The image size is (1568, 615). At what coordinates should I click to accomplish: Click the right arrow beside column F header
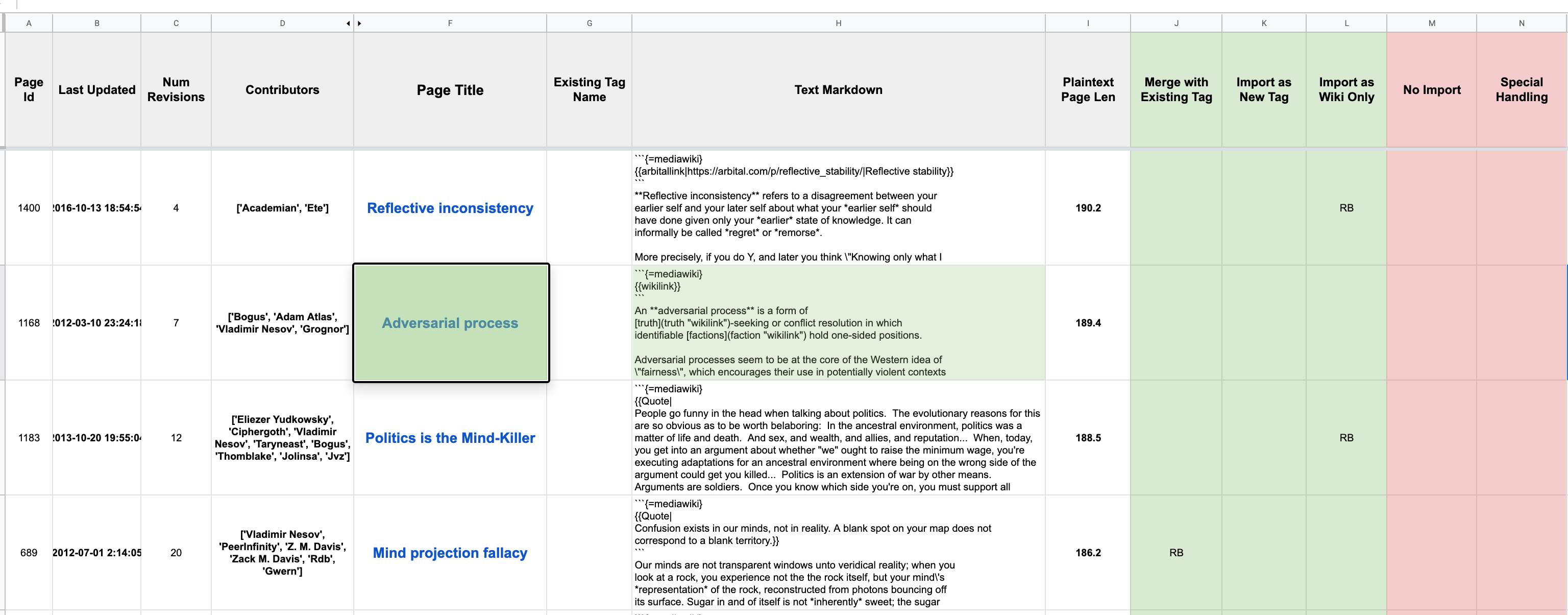[360, 23]
